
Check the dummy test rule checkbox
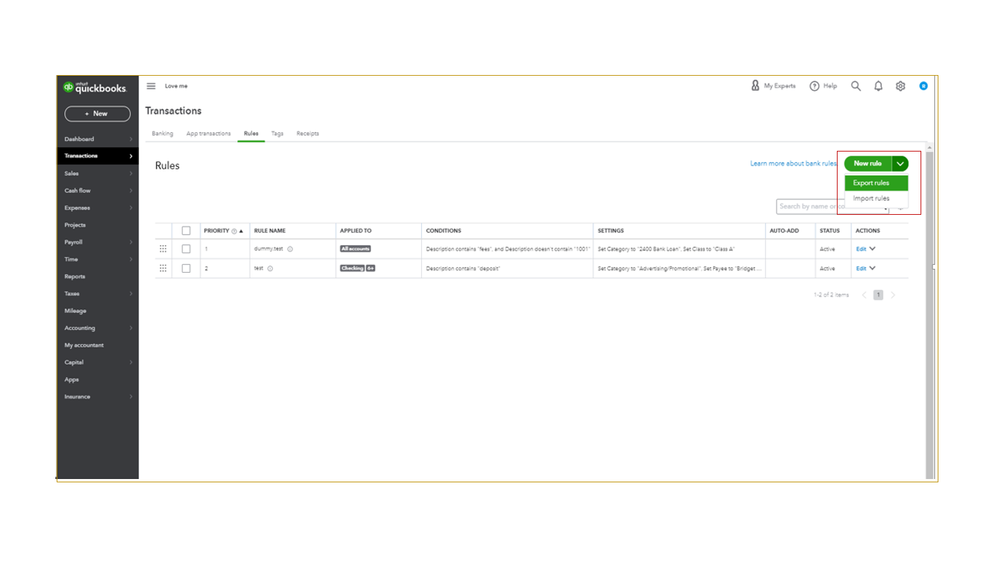[186, 249]
